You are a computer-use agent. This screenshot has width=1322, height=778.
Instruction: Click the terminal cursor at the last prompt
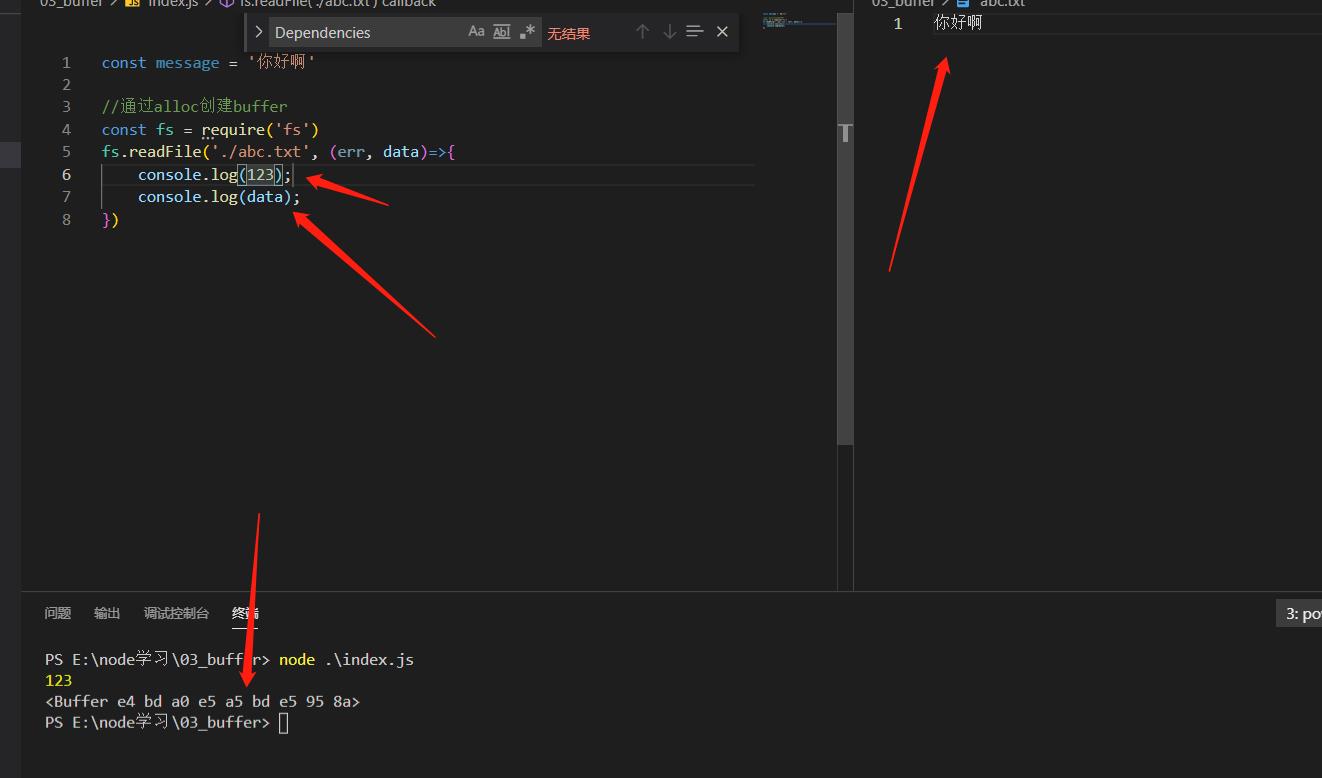(x=284, y=723)
